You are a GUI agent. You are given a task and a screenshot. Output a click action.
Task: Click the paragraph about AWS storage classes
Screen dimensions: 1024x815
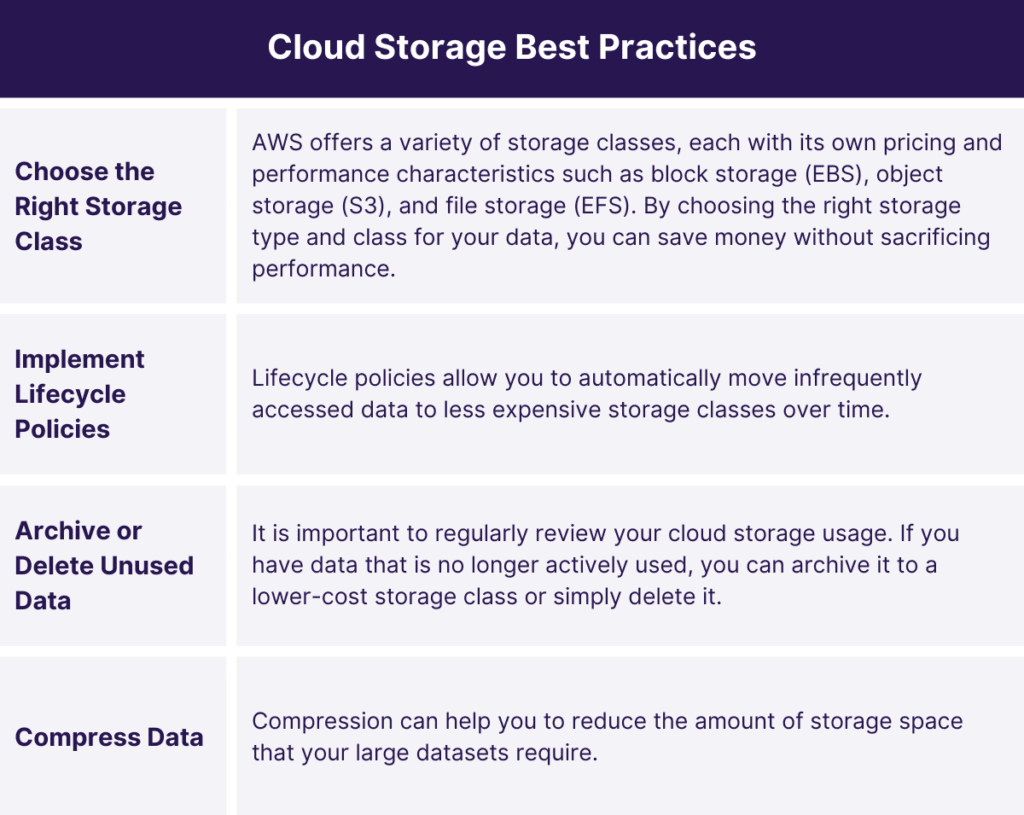coord(627,206)
